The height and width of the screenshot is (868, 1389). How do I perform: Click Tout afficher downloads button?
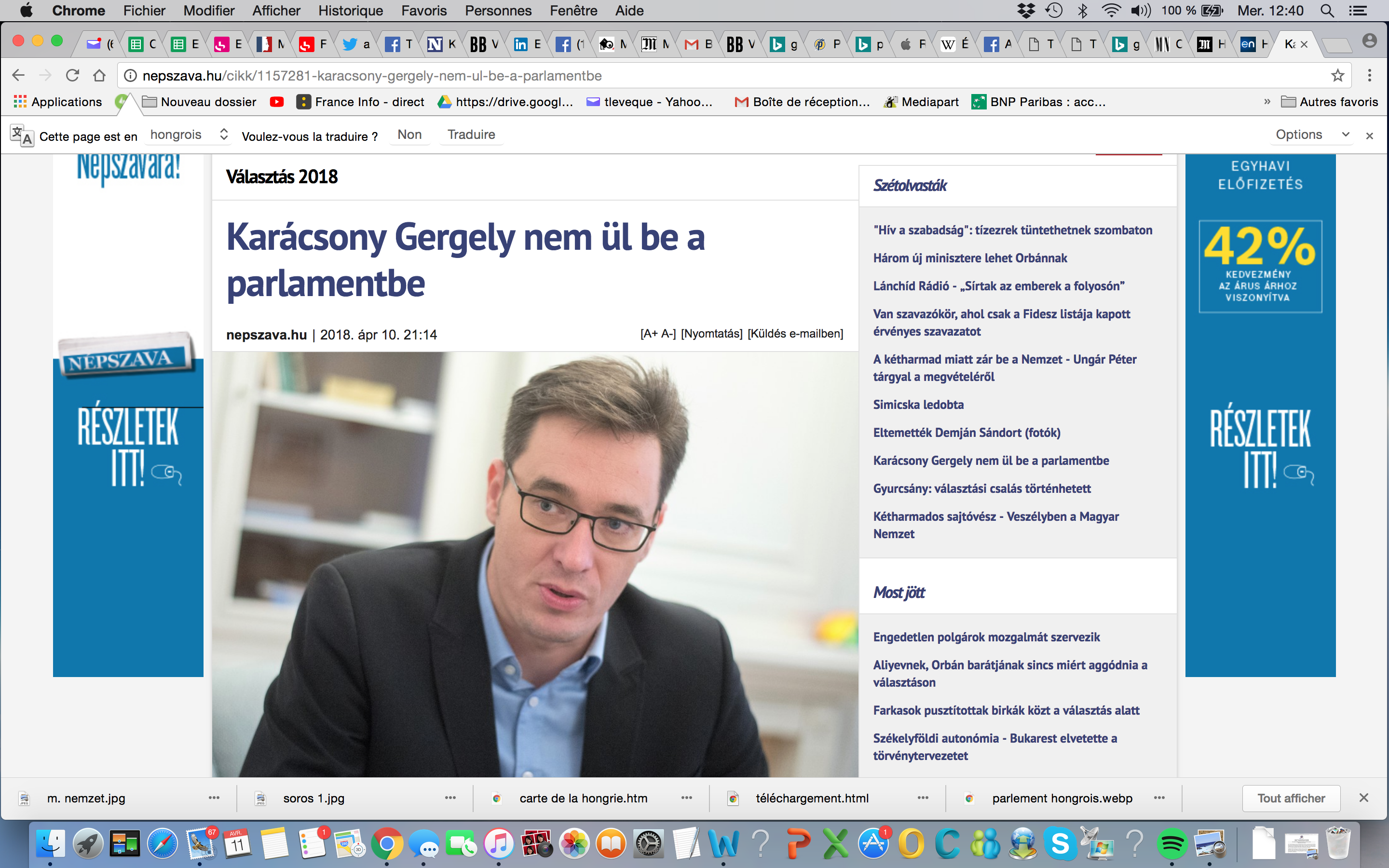click(1291, 798)
